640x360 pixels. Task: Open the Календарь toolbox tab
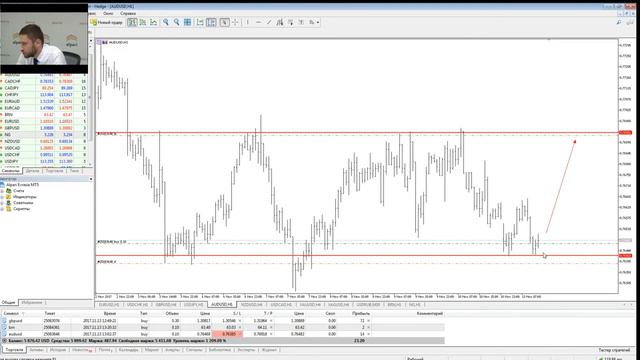pos(129,350)
